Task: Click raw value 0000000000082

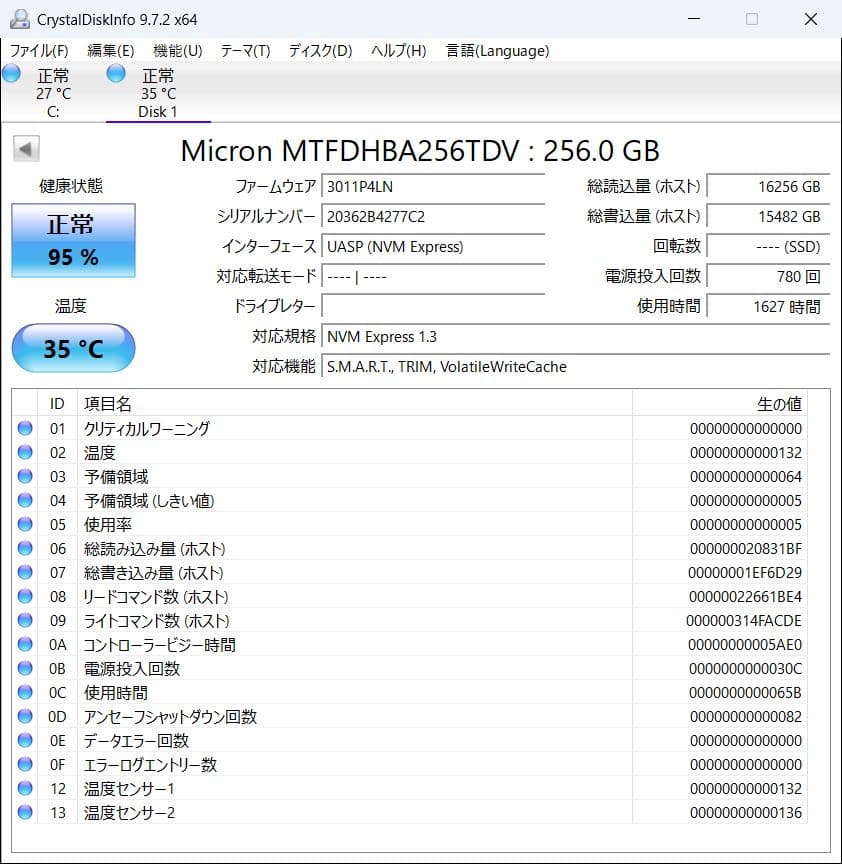Action: point(746,717)
